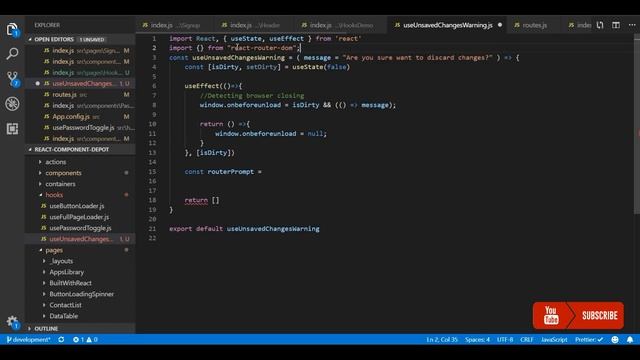Open the editor more actions ellipsis
The height and width of the screenshot is (360, 640).
tap(632, 25)
